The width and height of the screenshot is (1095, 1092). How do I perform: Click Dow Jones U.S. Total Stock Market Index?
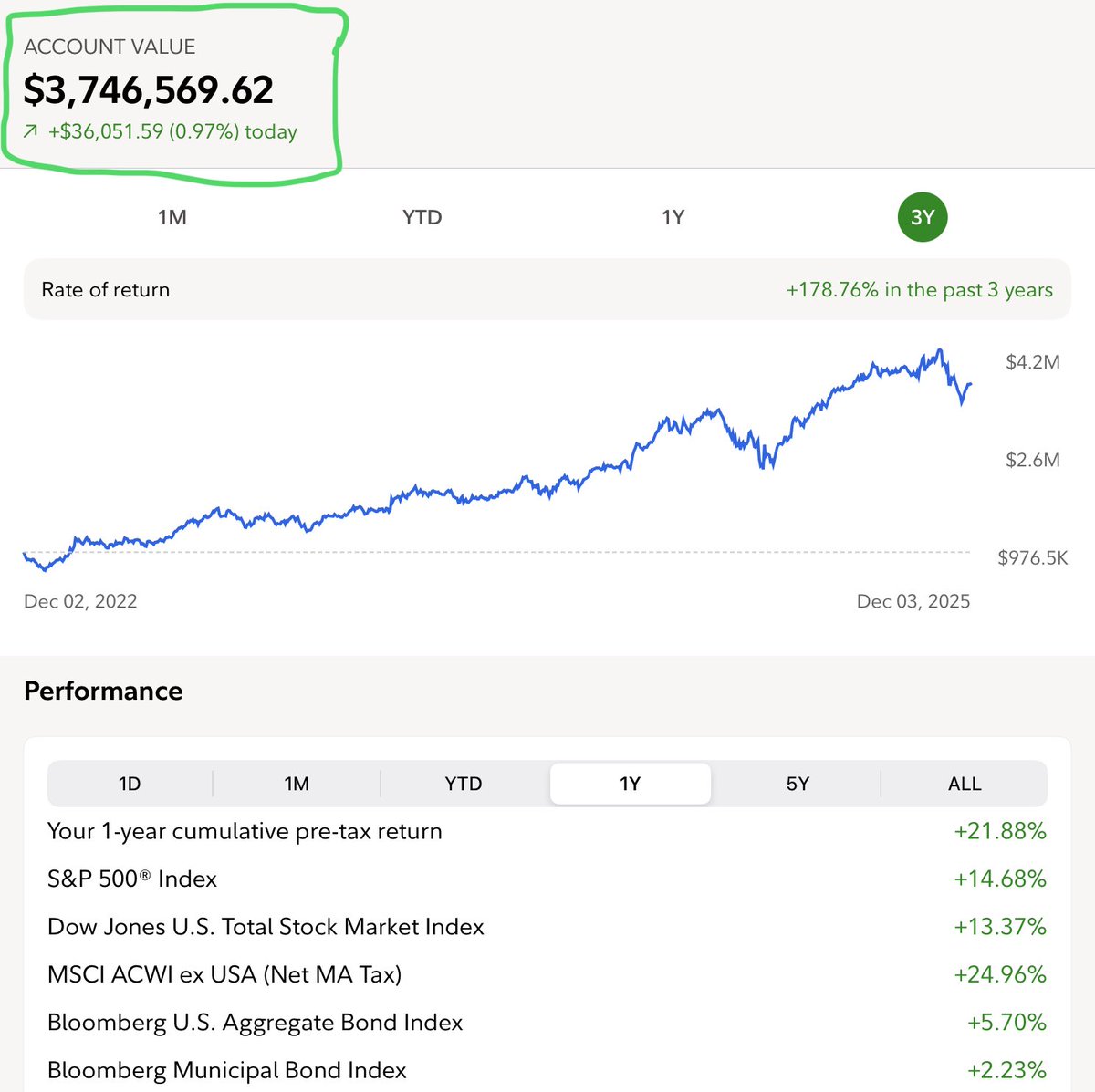266,927
